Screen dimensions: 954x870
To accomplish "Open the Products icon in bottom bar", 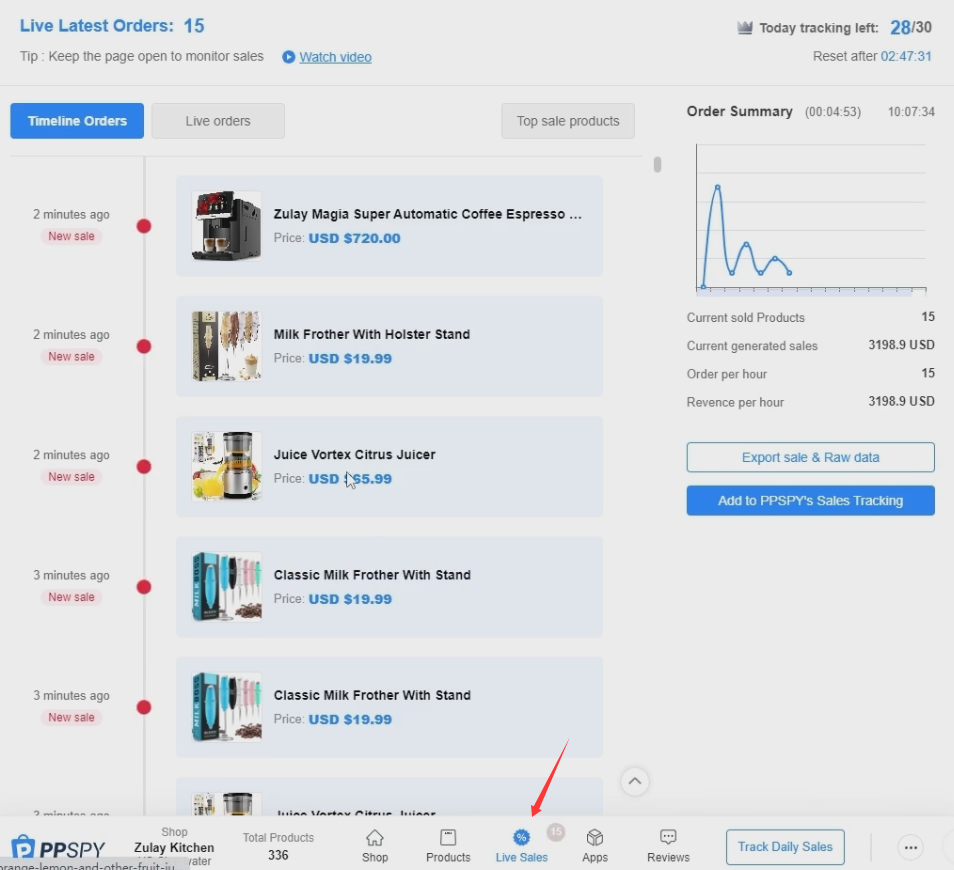I will [448, 838].
